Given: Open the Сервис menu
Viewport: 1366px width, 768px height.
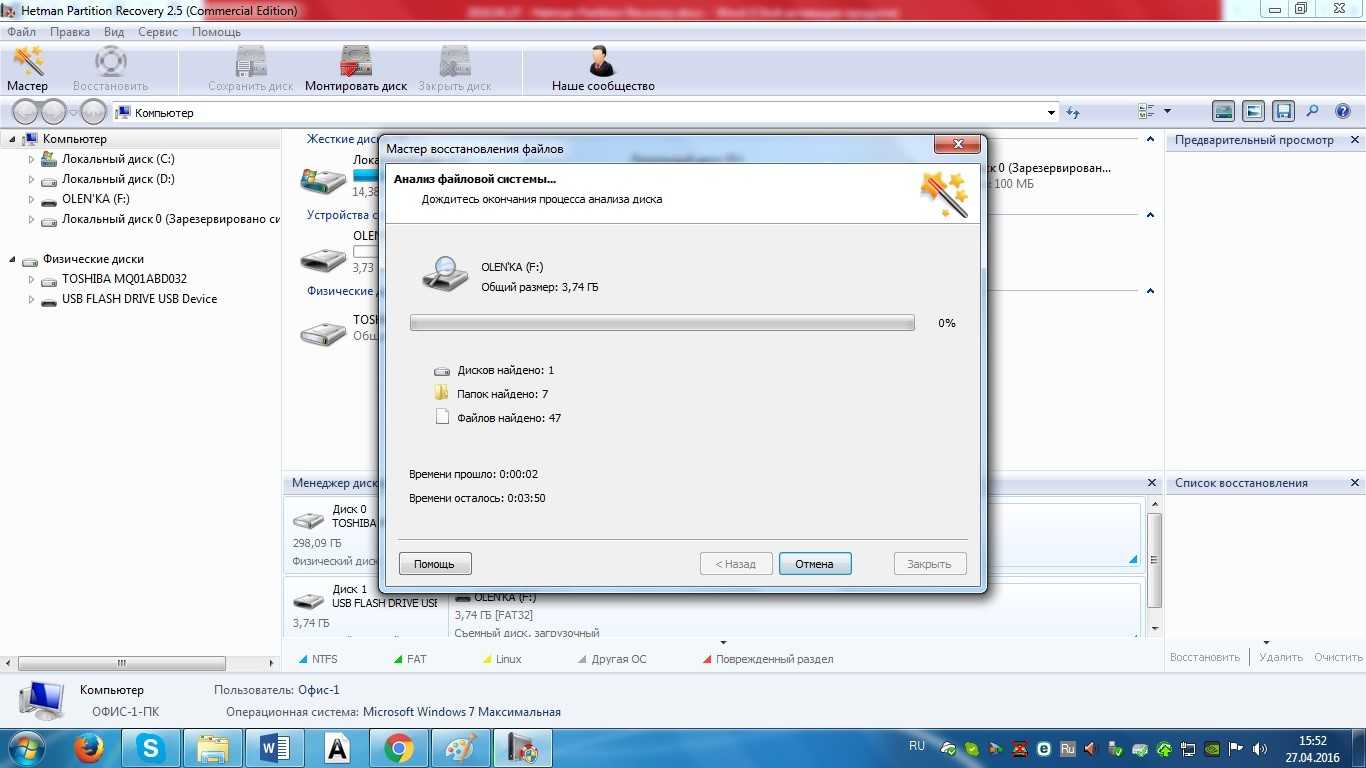Looking at the screenshot, I should pos(158,32).
